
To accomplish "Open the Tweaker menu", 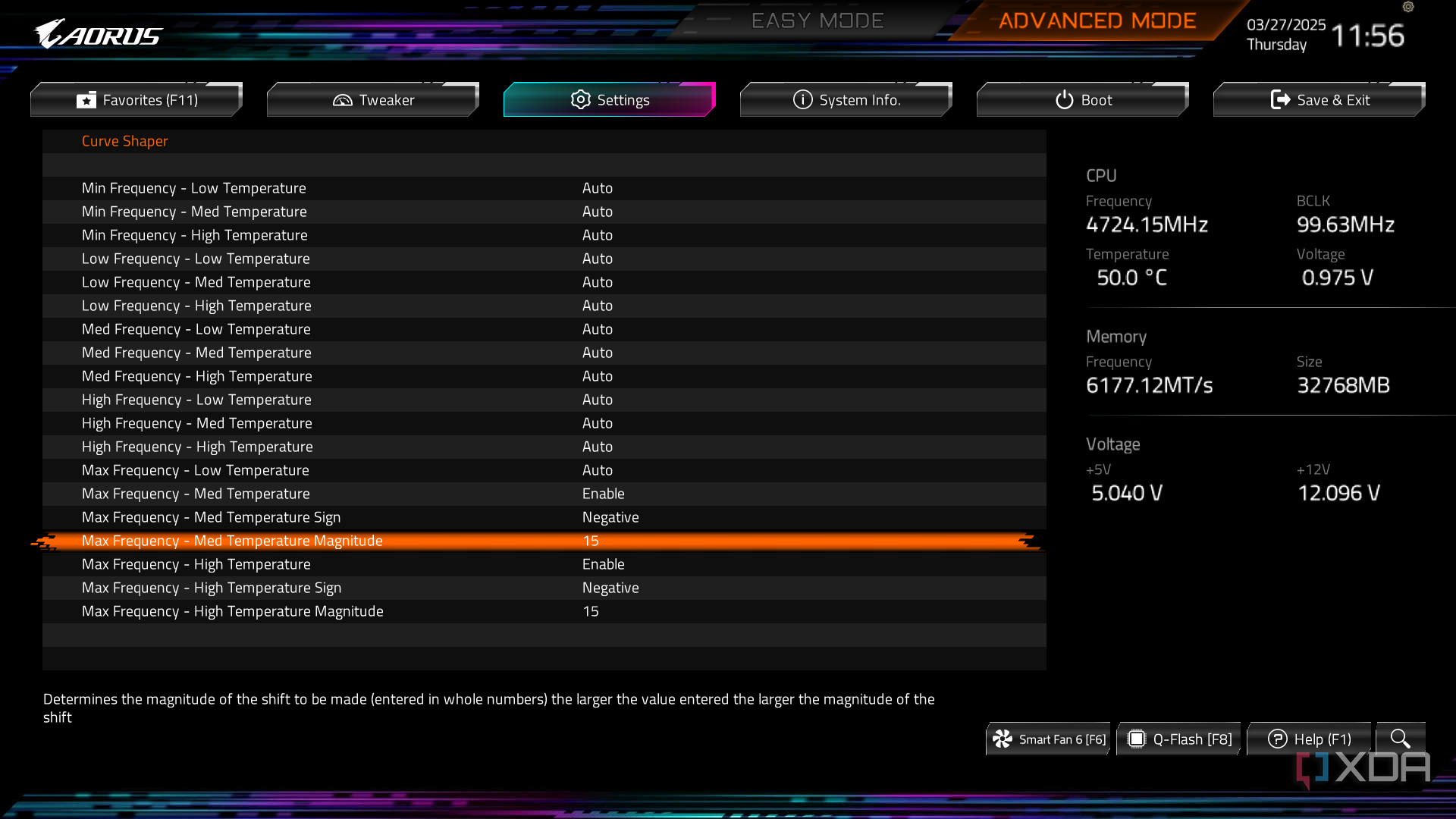I will click(x=372, y=99).
